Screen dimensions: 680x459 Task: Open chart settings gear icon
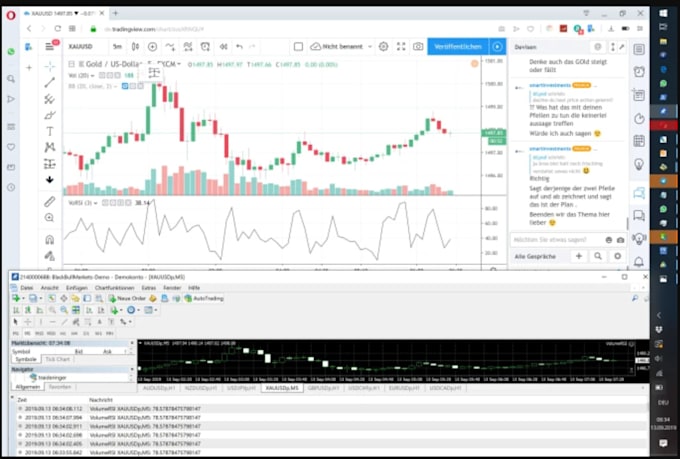pos(383,46)
